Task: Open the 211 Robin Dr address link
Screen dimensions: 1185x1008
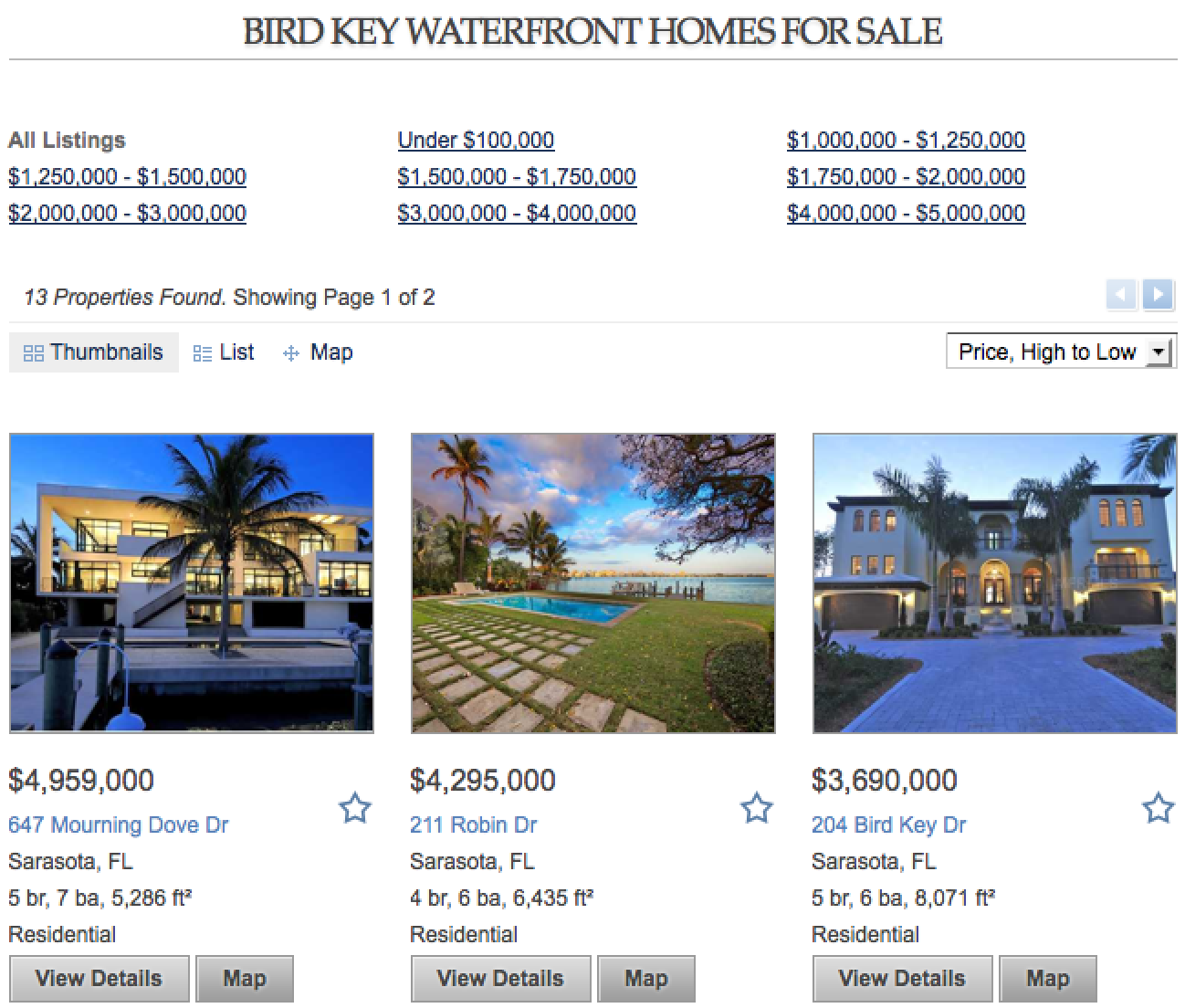Action: click(x=473, y=825)
